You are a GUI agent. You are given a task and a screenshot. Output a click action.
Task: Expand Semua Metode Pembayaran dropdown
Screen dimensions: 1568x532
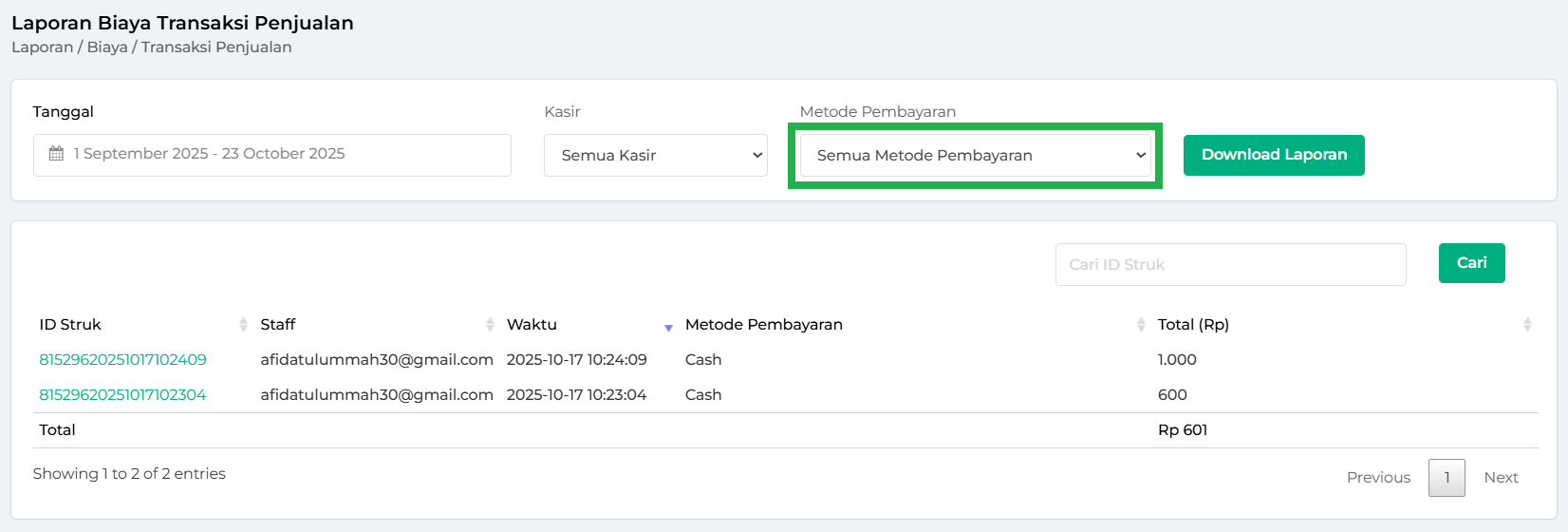(975, 155)
